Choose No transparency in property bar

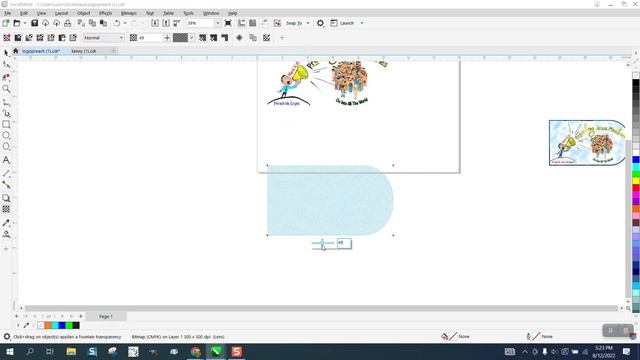pyautogui.click(x=7, y=38)
